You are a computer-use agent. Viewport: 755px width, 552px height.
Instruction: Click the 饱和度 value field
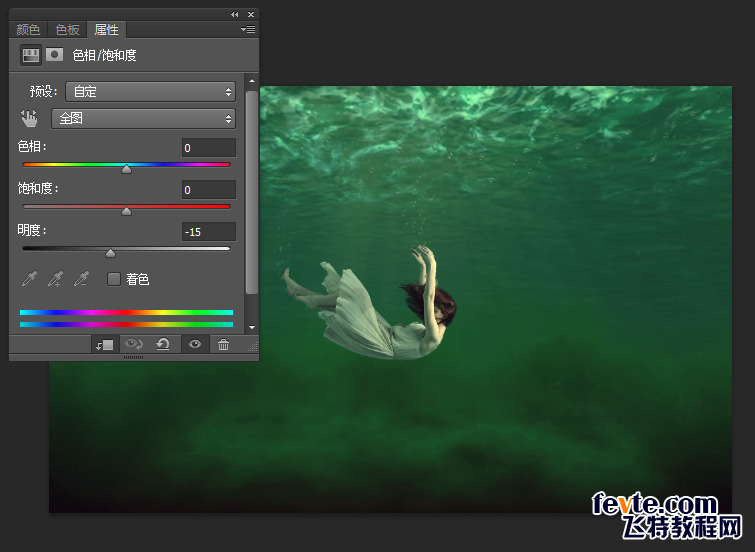[208, 190]
